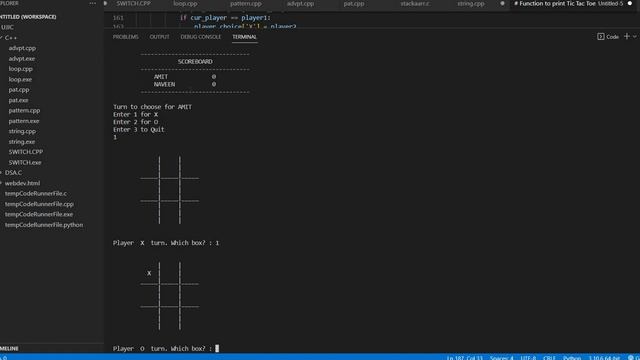Open the pattern.cpp editor tab
This screenshot has height=360, width=640.
tap(246, 3)
